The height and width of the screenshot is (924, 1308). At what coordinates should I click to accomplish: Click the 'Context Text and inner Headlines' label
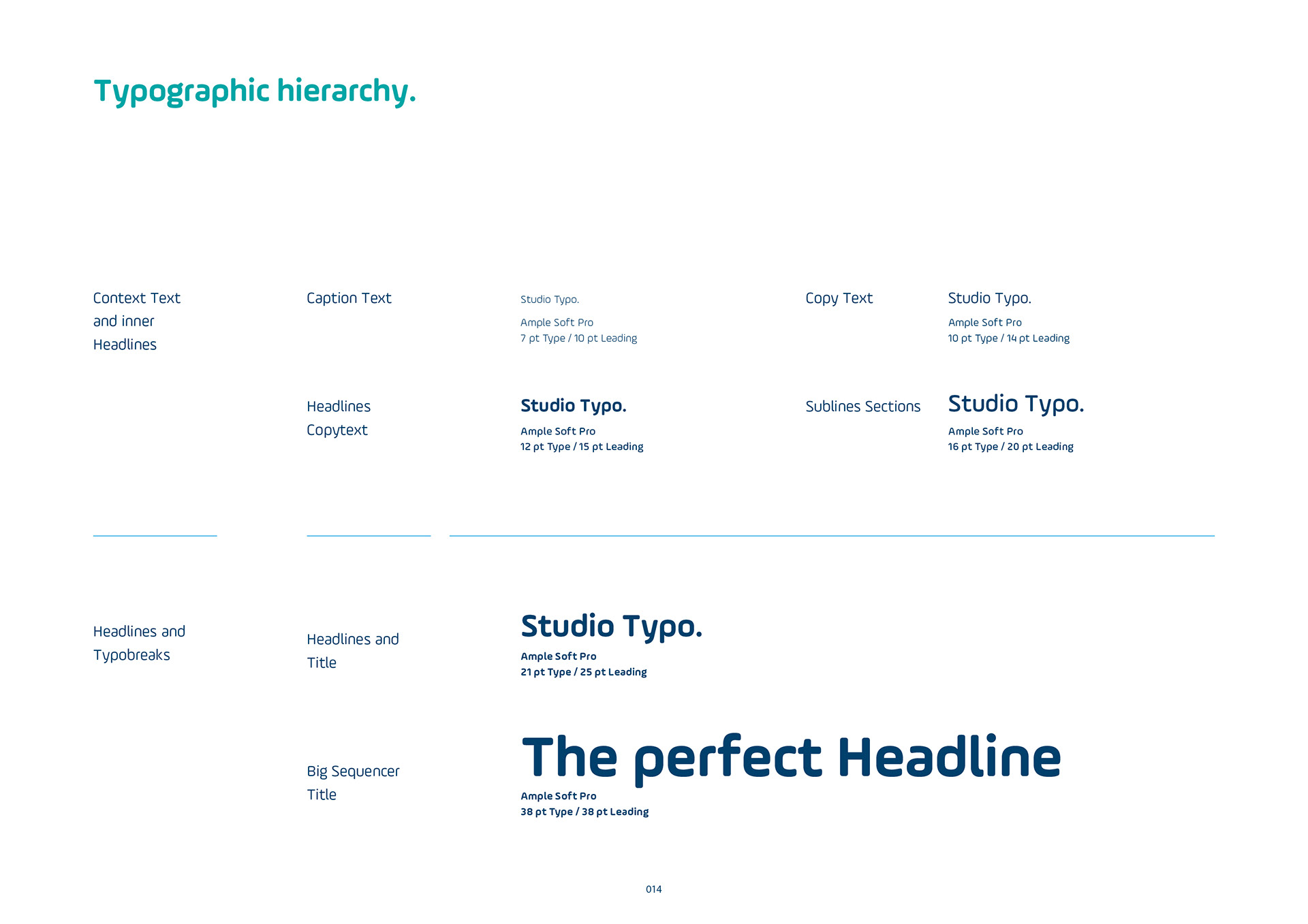[136, 321]
